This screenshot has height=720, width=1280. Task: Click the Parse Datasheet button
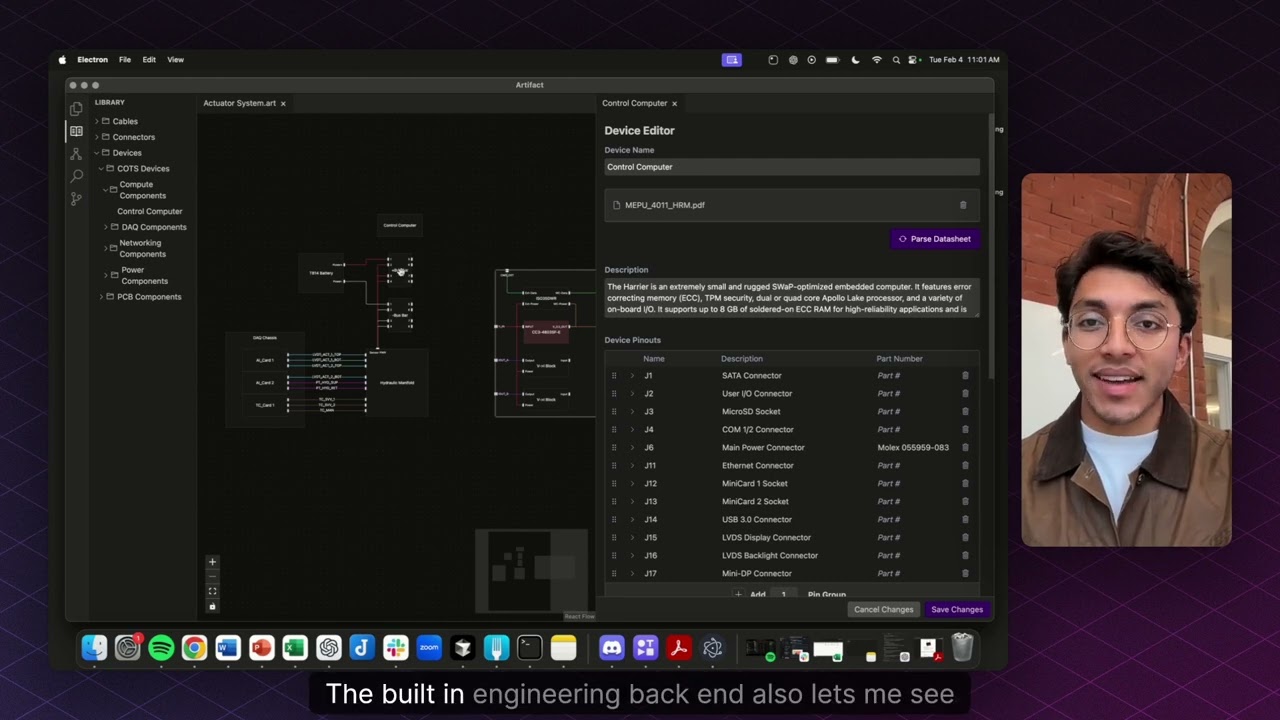934,239
